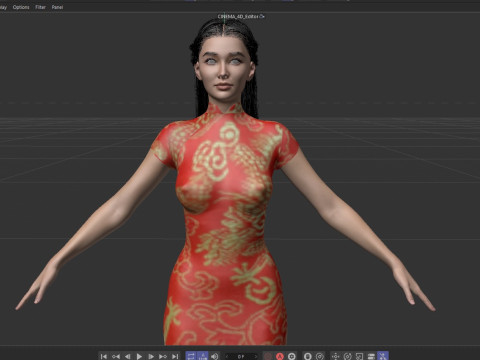The width and height of the screenshot is (480, 360).
Task: Click the record active objects button
Action: pyautogui.click(x=268, y=356)
